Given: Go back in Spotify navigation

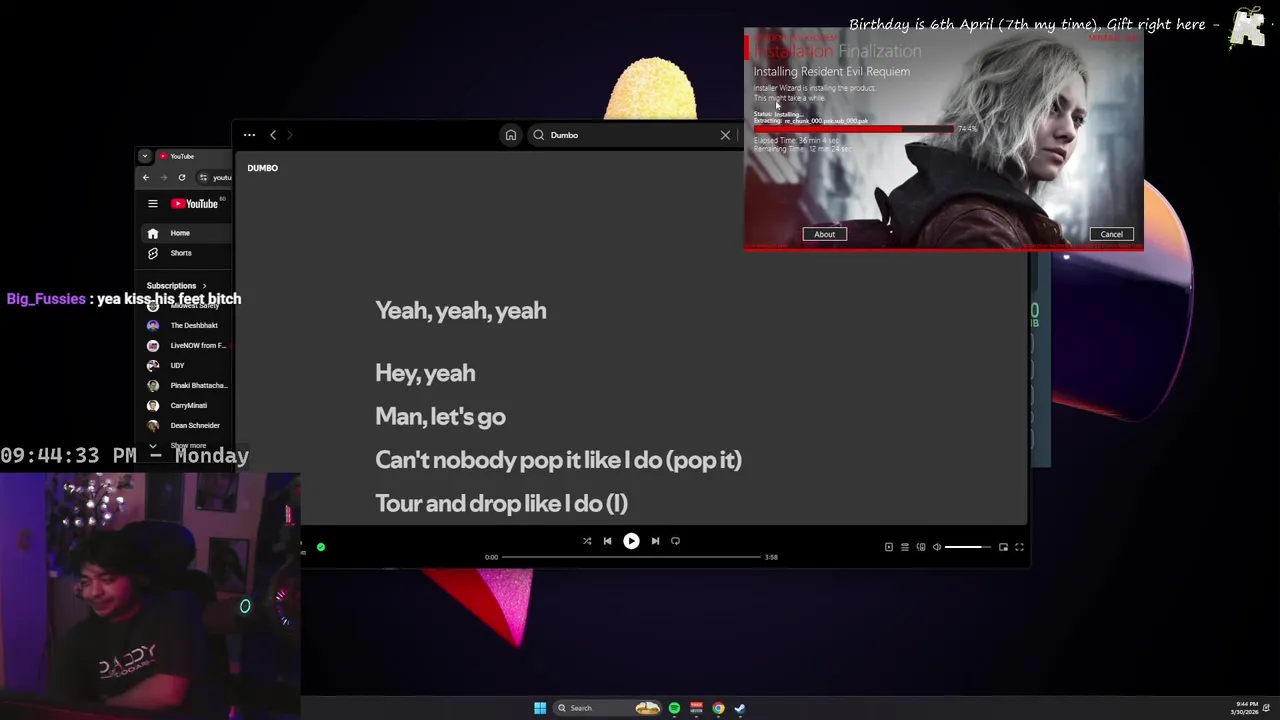Looking at the screenshot, I should [x=273, y=135].
